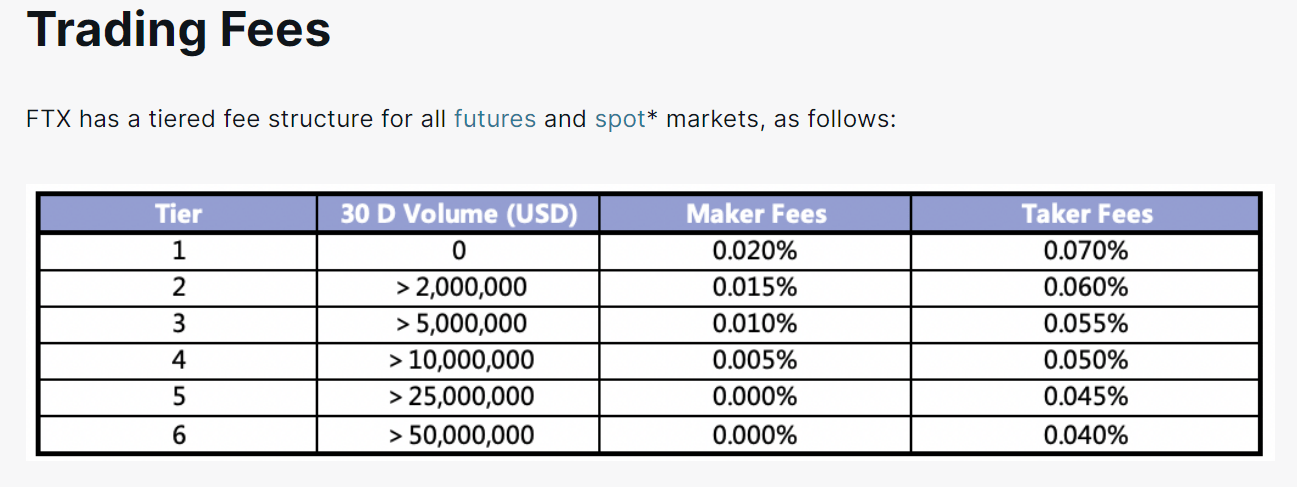Viewport: 1297px width, 487px height.
Task: Click the 0.040% taker fee cell
Action: 1086,435
